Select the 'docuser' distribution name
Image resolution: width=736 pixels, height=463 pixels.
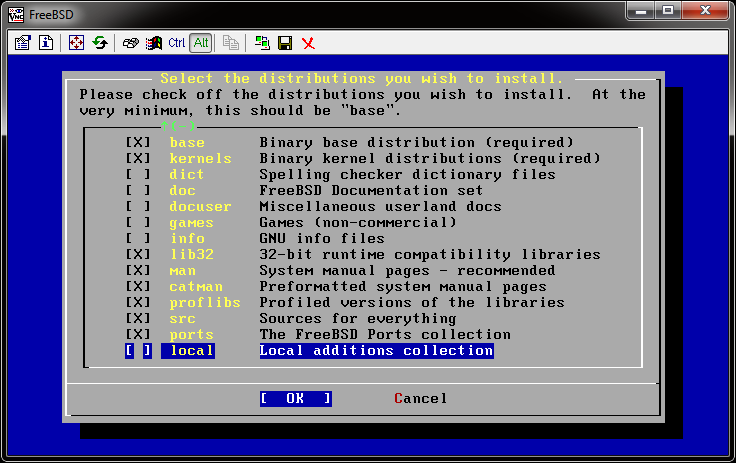point(200,206)
